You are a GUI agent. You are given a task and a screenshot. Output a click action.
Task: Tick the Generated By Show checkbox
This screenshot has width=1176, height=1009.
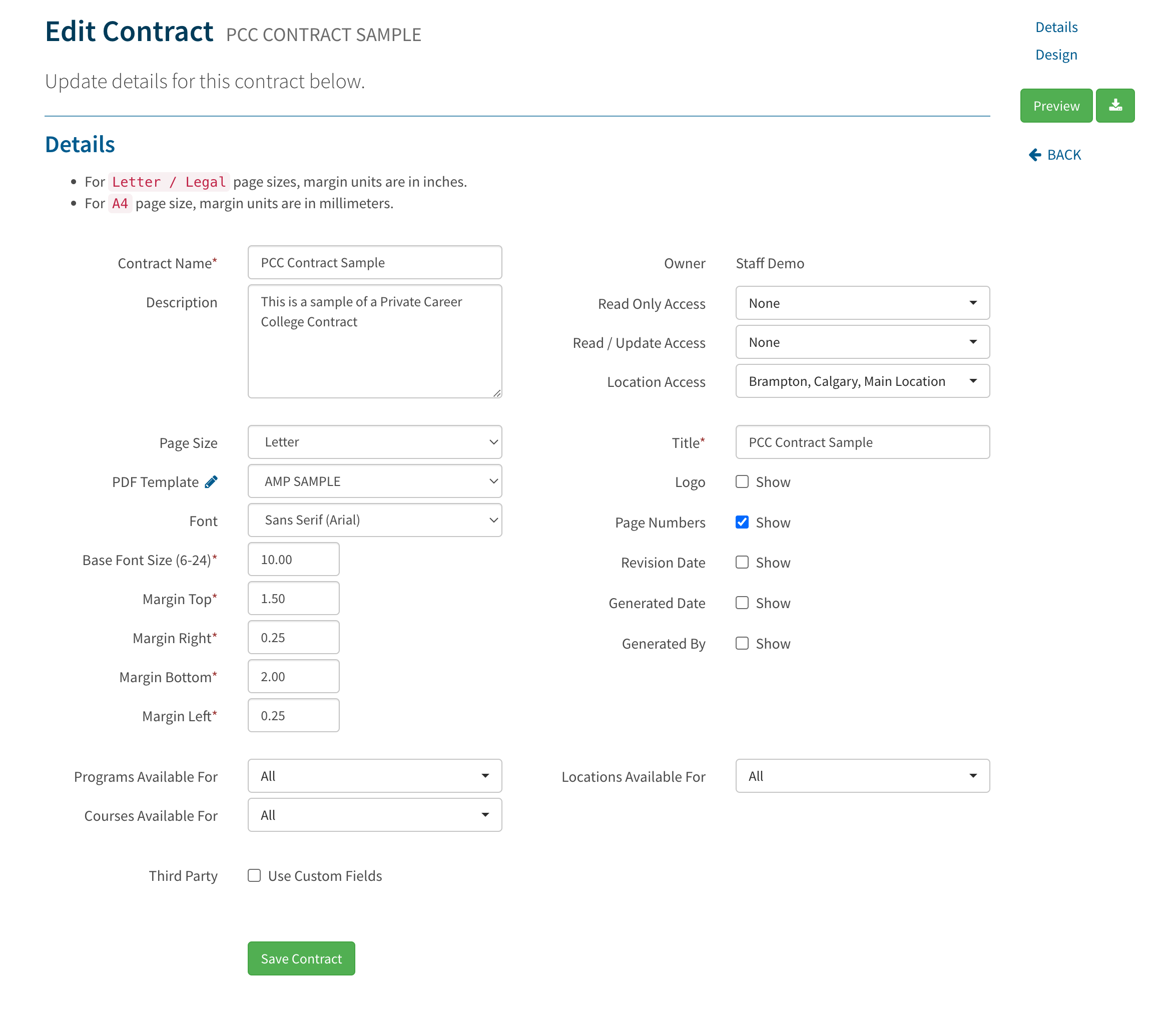[742, 644]
